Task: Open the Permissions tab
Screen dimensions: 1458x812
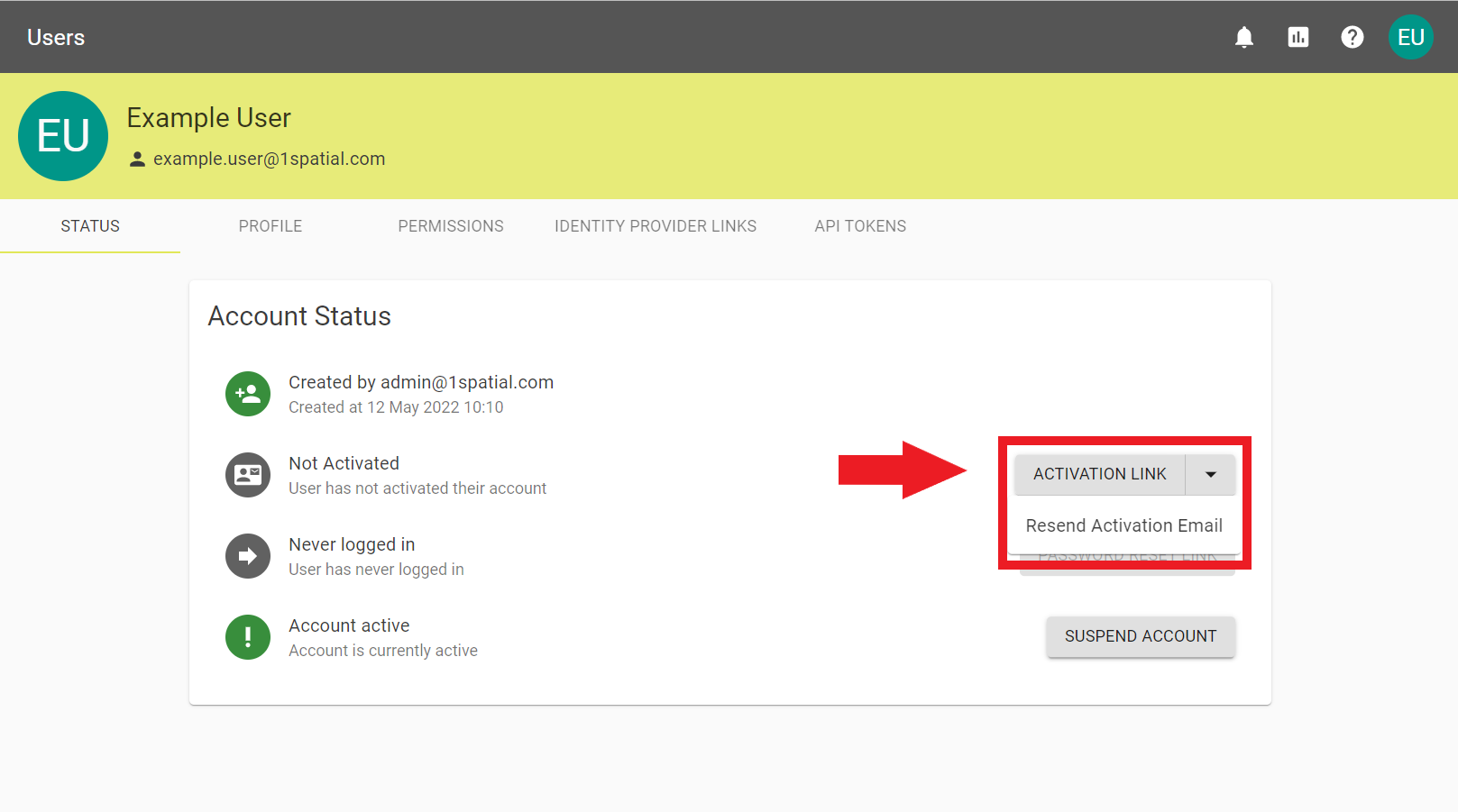Action: (451, 226)
